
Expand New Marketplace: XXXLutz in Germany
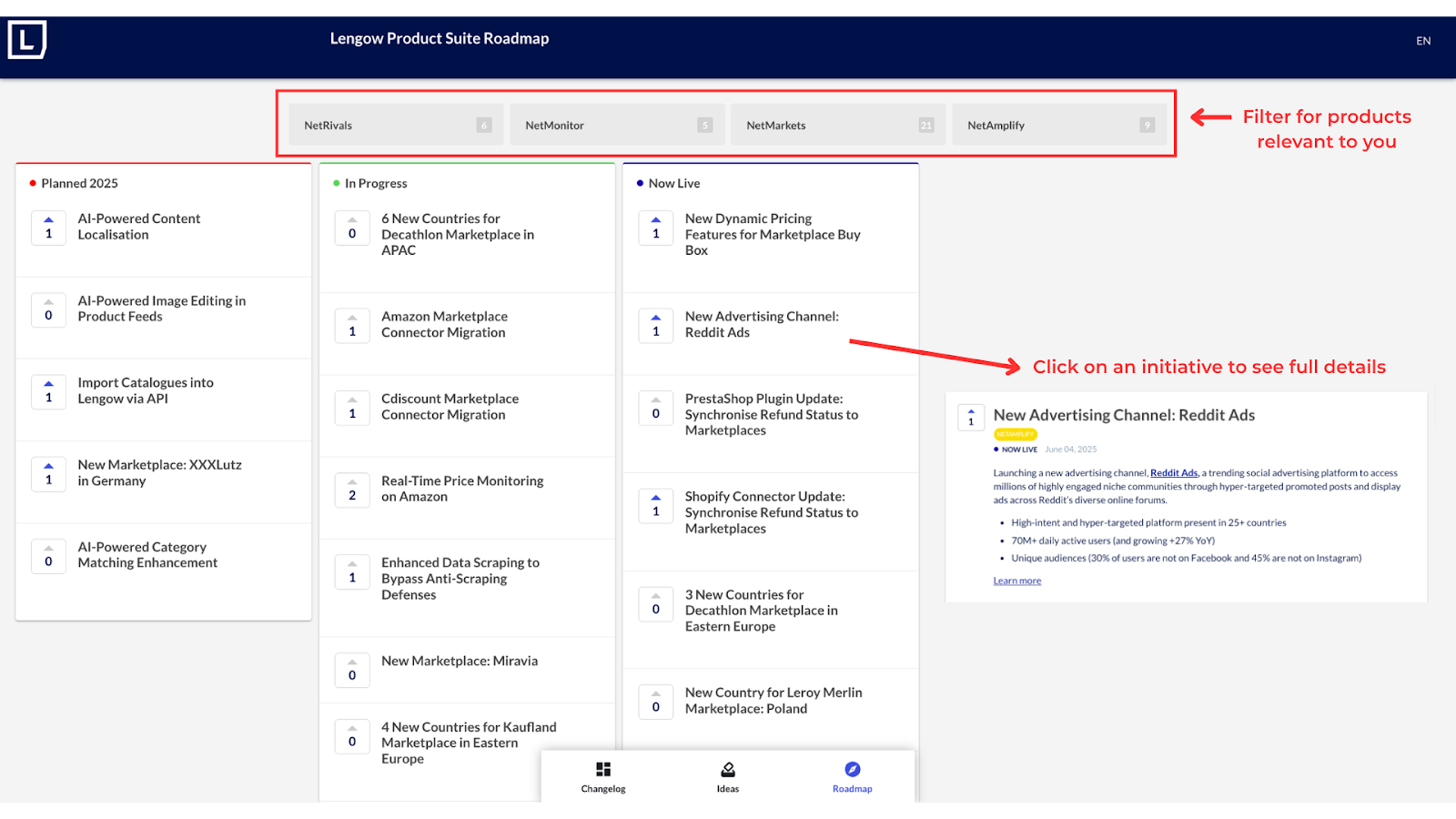(159, 473)
